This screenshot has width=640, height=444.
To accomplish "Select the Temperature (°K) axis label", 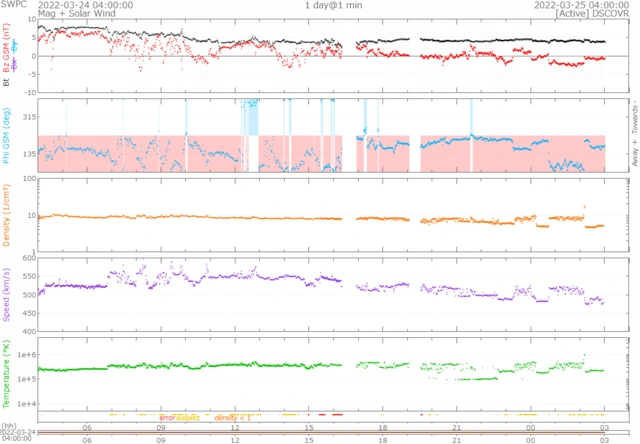I will coord(7,372).
